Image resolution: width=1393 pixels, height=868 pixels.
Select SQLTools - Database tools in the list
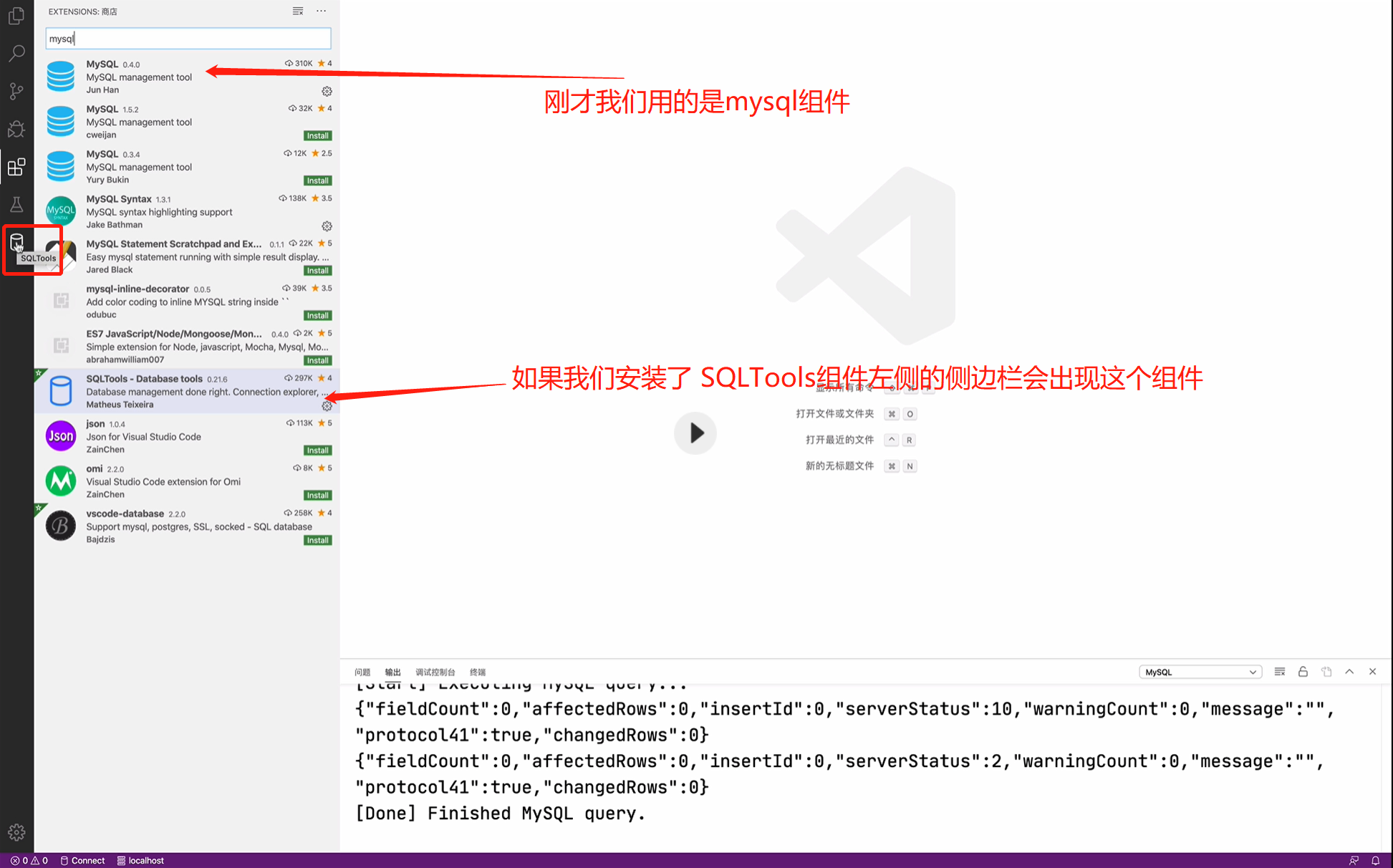tap(187, 391)
